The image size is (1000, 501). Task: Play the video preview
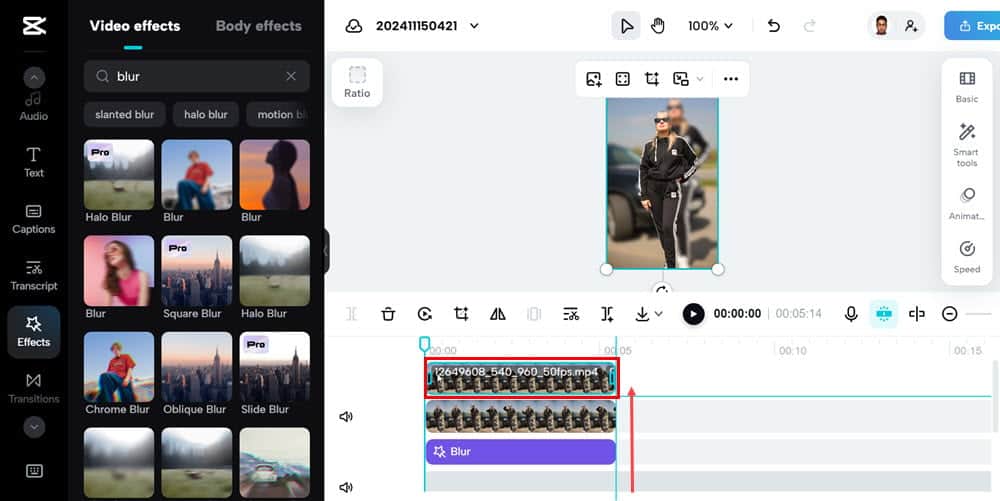pyautogui.click(x=693, y=314)
